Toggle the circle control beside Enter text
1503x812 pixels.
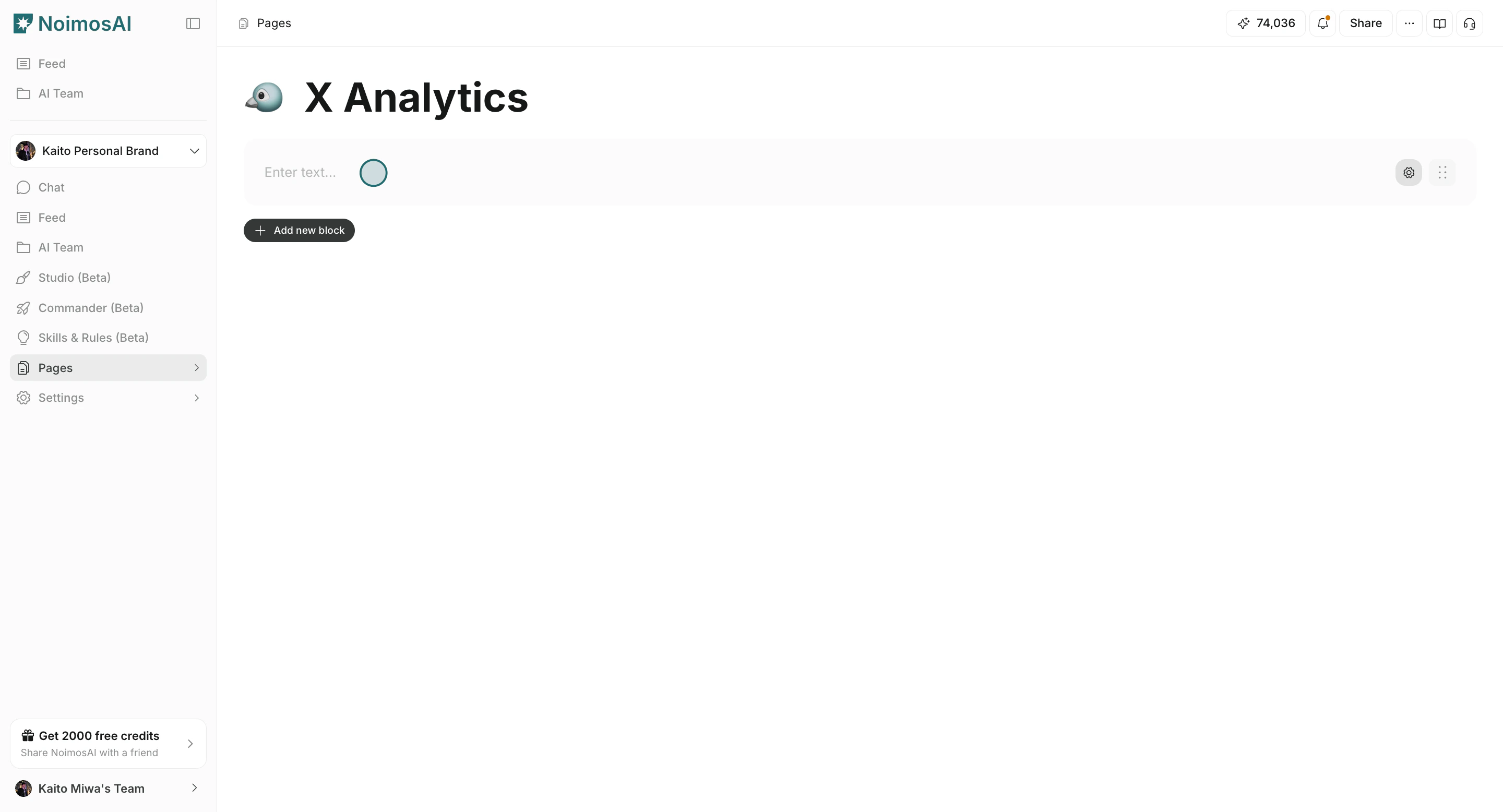(x=373, y=172)
